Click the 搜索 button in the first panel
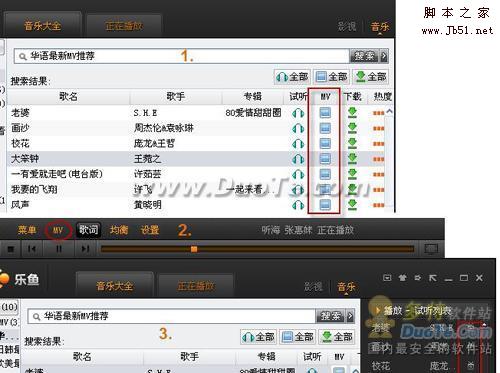 [x=365, y=56]
